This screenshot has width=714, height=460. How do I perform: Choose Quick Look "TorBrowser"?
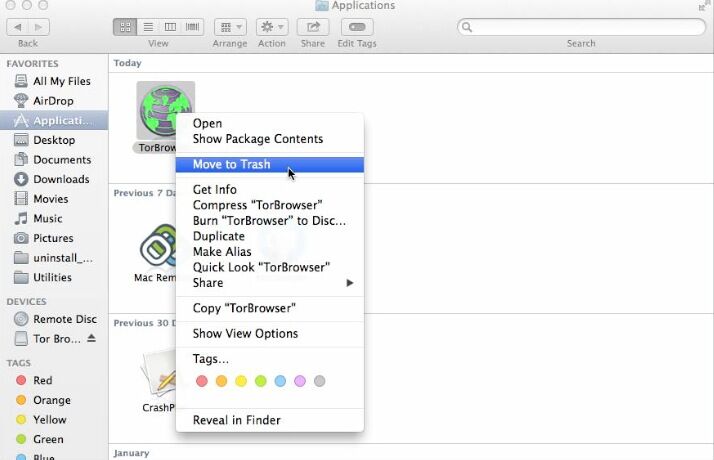coord(270,267)
